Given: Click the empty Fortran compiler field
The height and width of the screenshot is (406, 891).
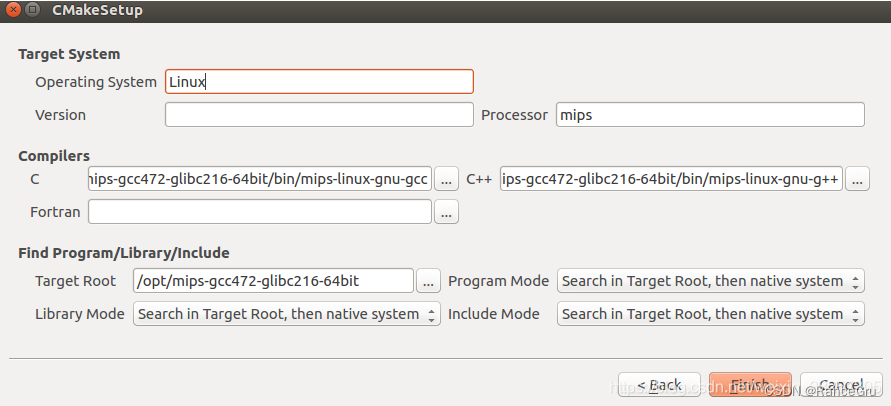Looking at the screenshot, I should [260, 213].
